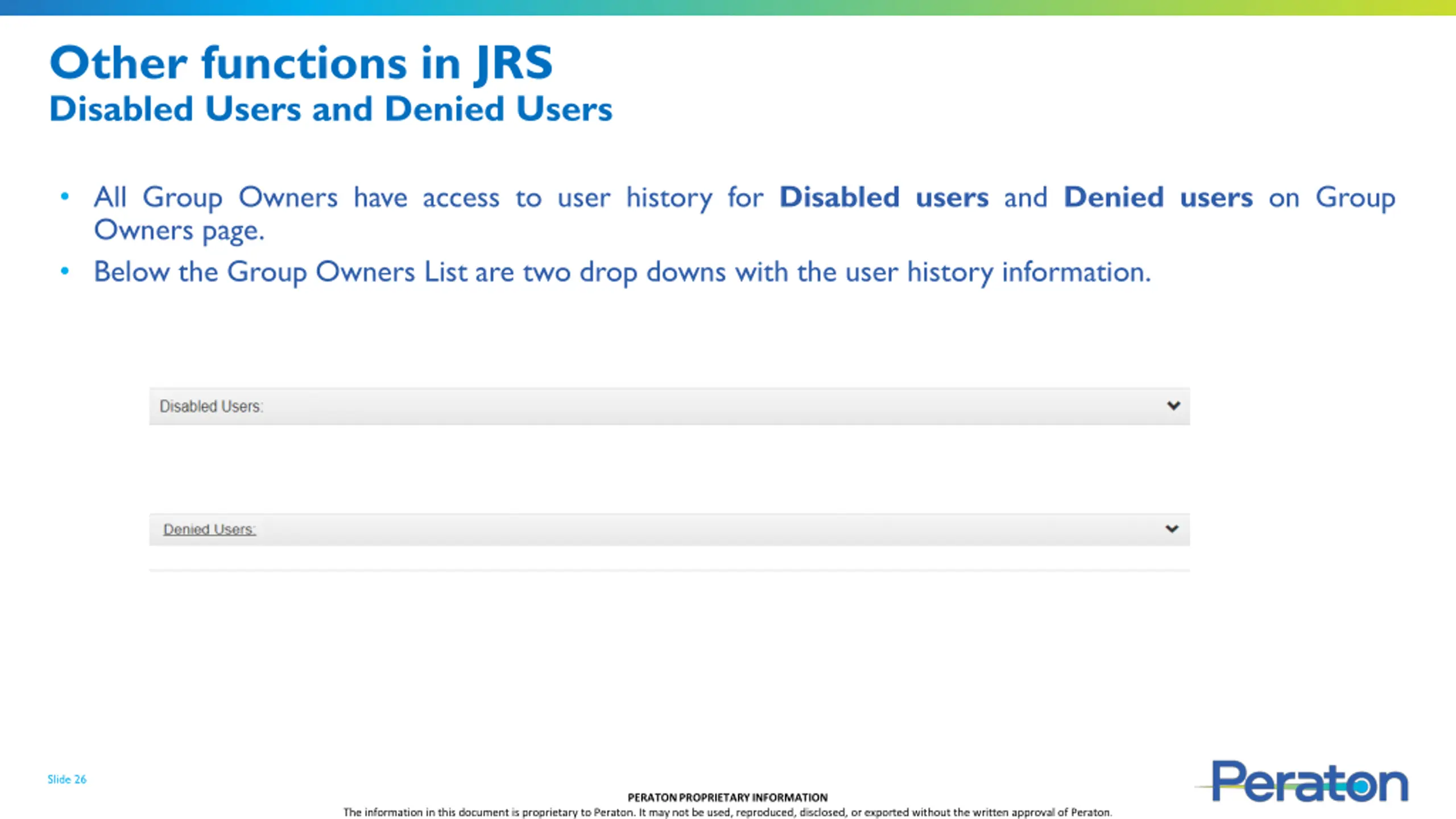Click the 'Below the Group Owners List' bullet
This screenshot has height=819, width=1456.
coord(622,272)
